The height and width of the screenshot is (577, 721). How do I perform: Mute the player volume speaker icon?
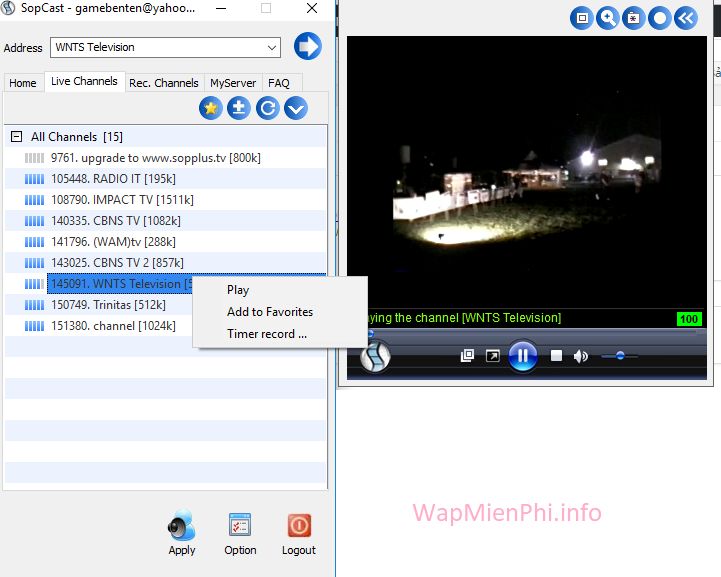(581, 356)
